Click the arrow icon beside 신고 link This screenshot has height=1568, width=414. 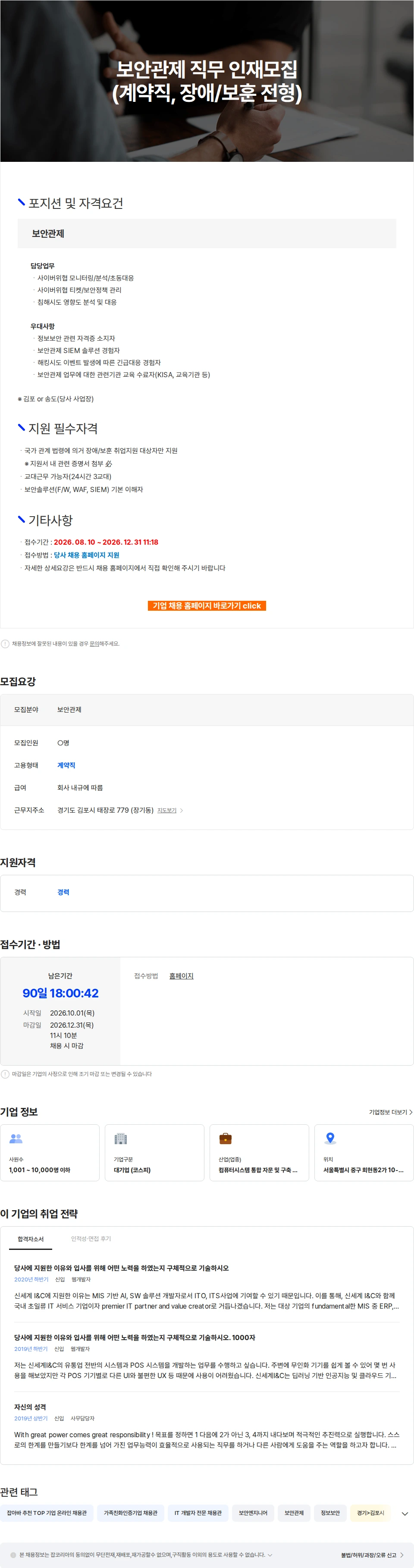(x=402, y=1555)
